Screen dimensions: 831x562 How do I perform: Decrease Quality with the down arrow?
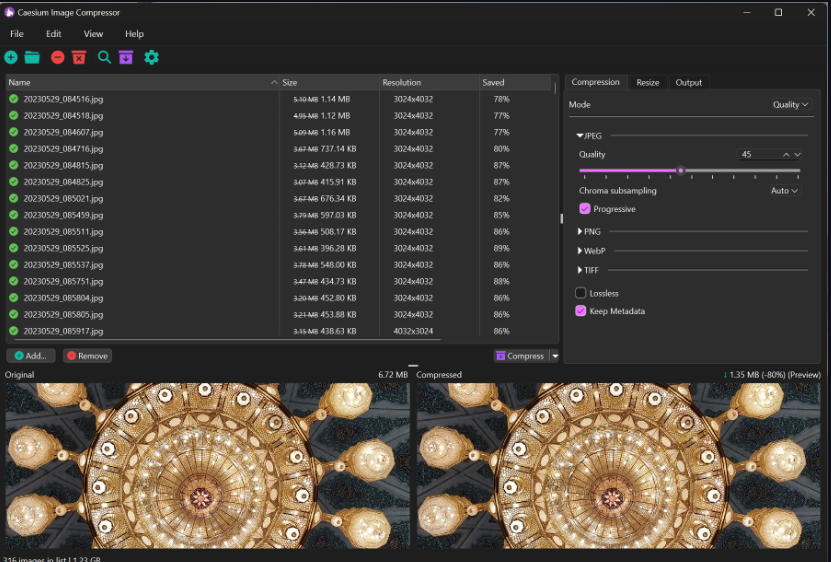point(797,154)
